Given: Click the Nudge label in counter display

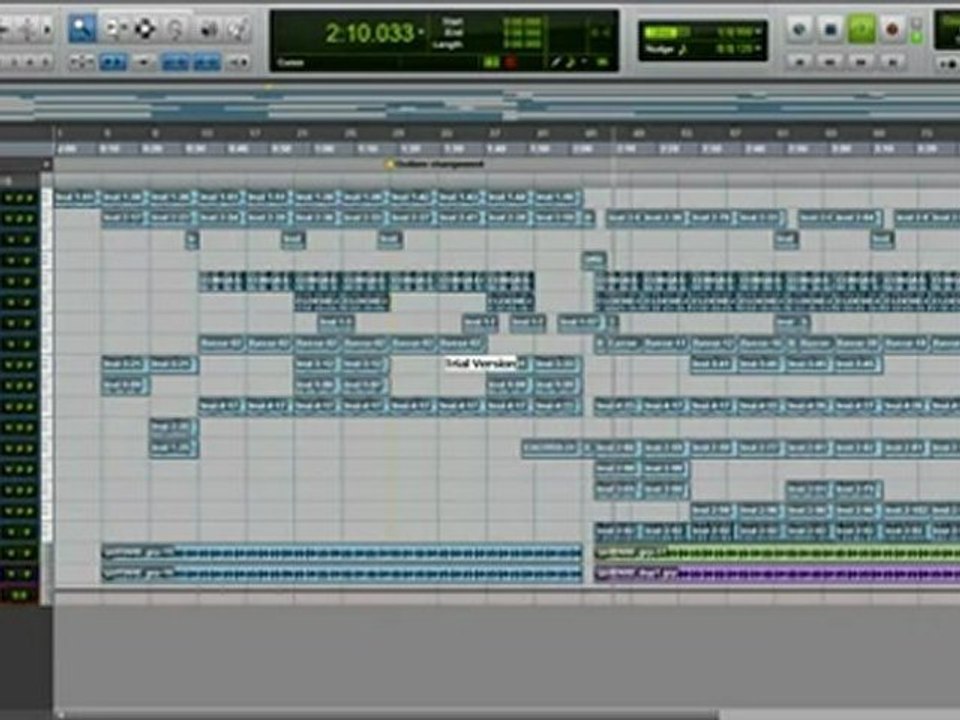Looking at the screenshot, I should 661,49.
